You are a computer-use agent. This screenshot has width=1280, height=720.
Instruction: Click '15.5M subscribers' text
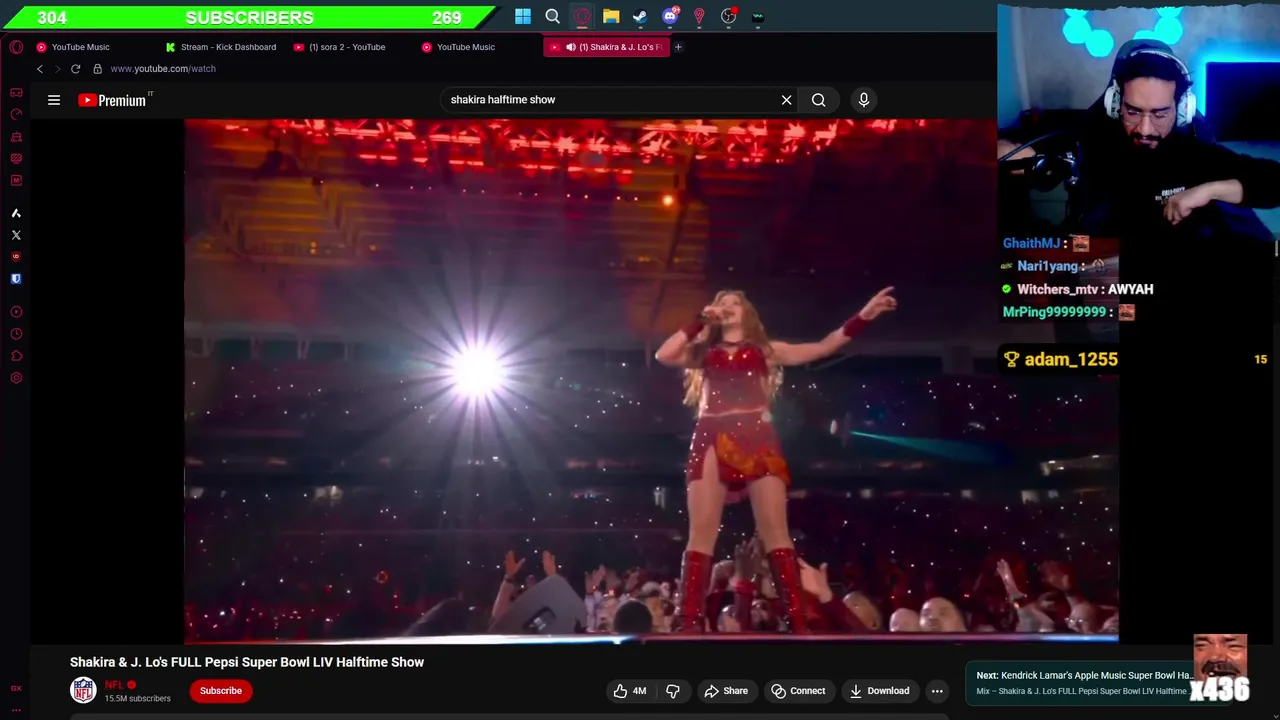click(x=137, y=698)
